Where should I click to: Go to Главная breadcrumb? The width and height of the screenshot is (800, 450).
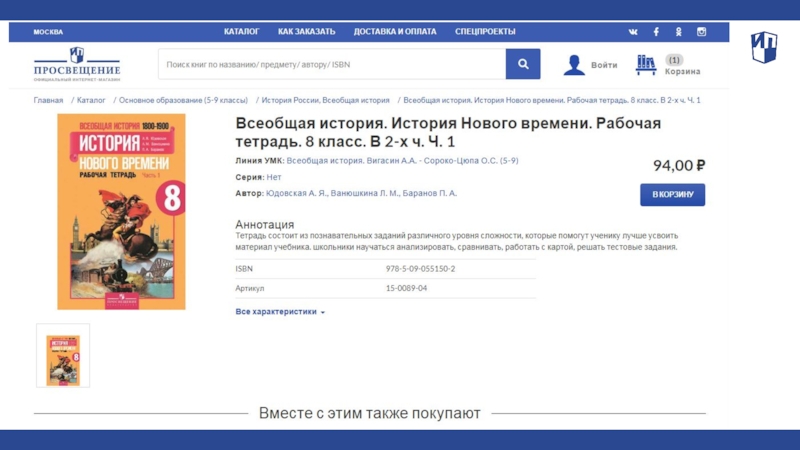tap(48, 100)
